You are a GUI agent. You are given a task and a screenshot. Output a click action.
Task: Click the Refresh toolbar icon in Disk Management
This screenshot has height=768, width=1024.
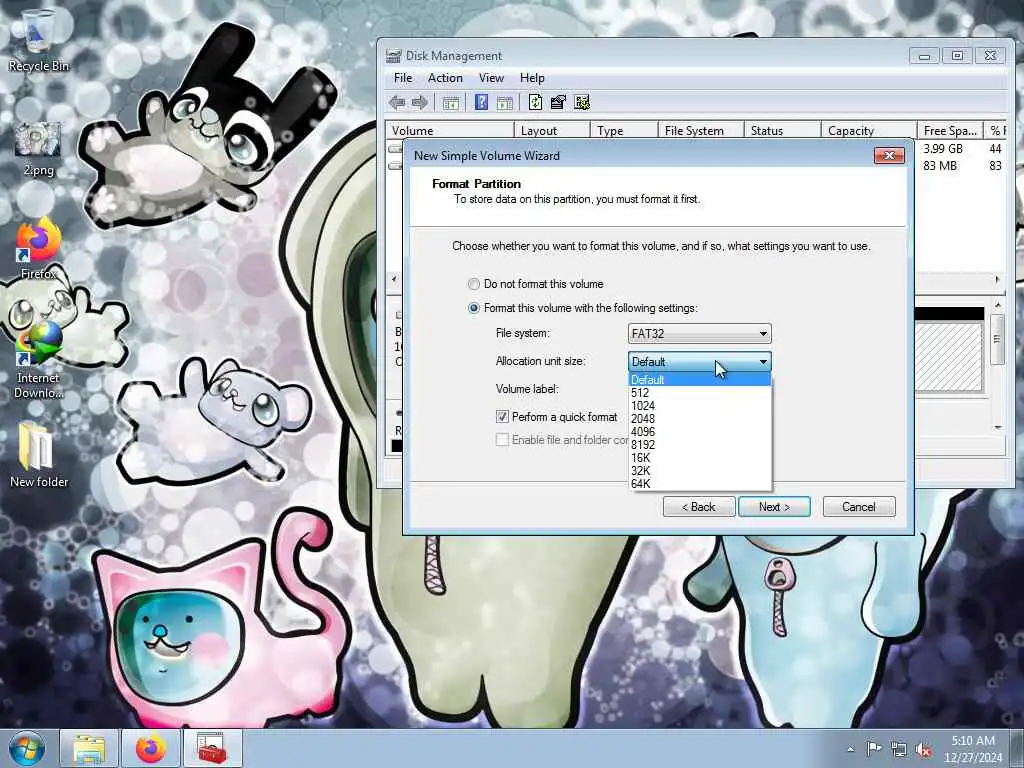tap(536, 102)
